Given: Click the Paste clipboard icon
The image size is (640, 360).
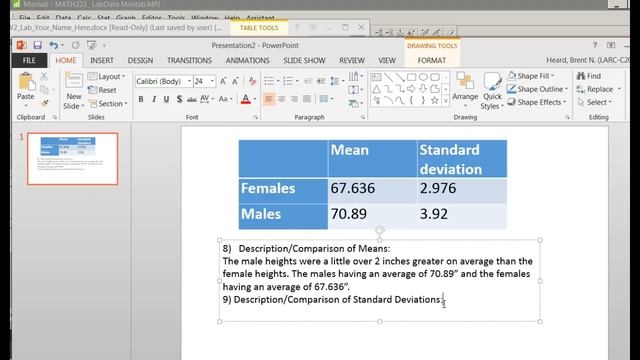Looking at the screenshot, I should (x=26, y=82).
